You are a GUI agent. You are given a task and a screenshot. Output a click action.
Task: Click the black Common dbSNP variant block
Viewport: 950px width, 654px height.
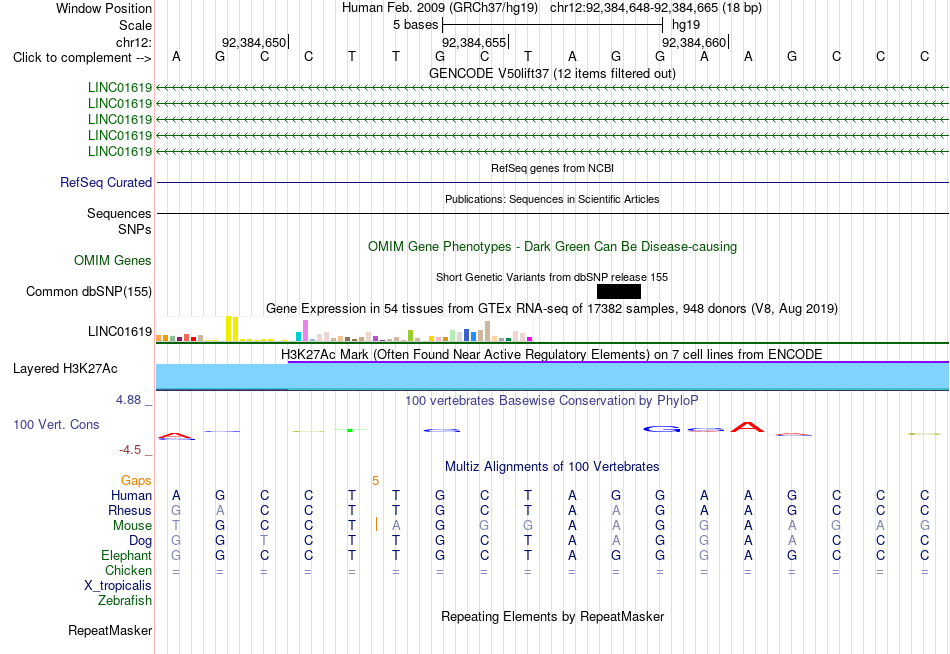pos(619,292)
